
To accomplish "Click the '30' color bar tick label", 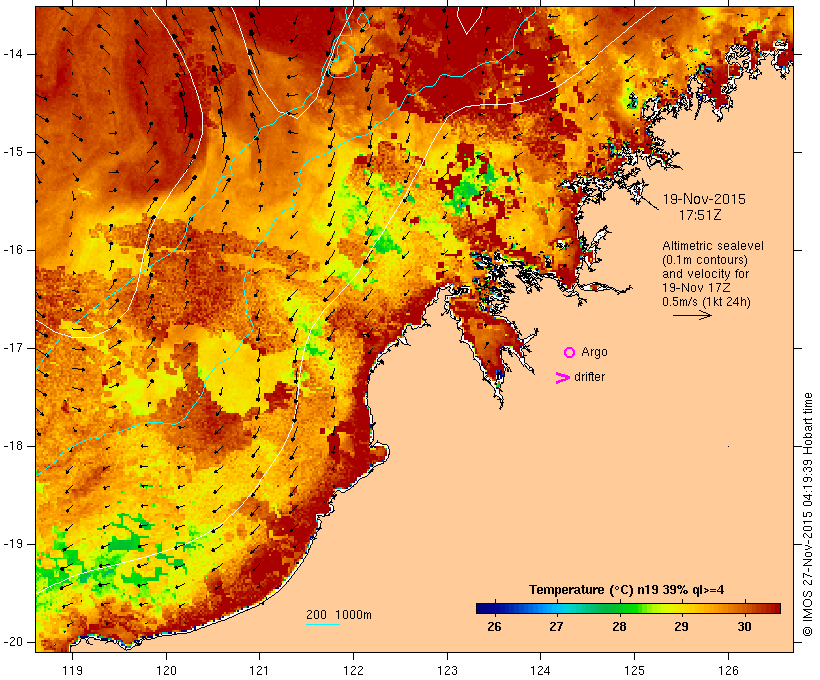I will coord(744,627).
